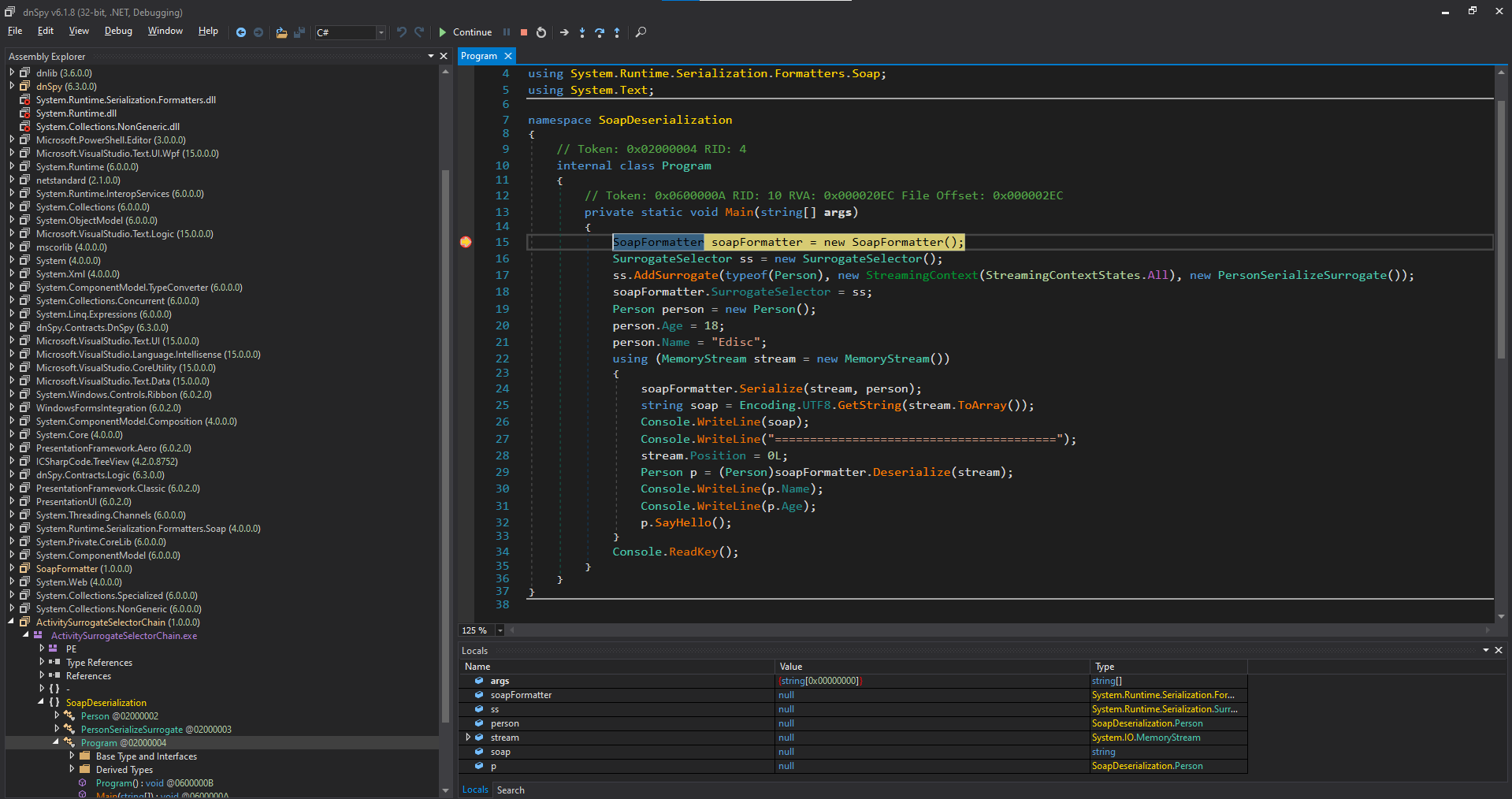
Task: Select the ActivitySurrogateSelectorChain.exe module
Action: [x=124, y=636]
